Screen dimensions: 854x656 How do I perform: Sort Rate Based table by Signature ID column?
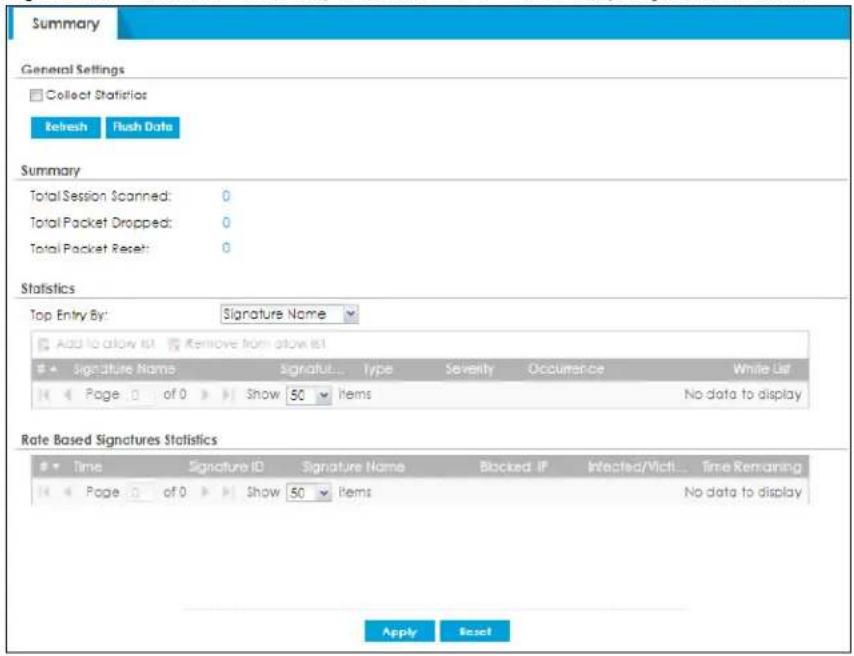[226, 467]
